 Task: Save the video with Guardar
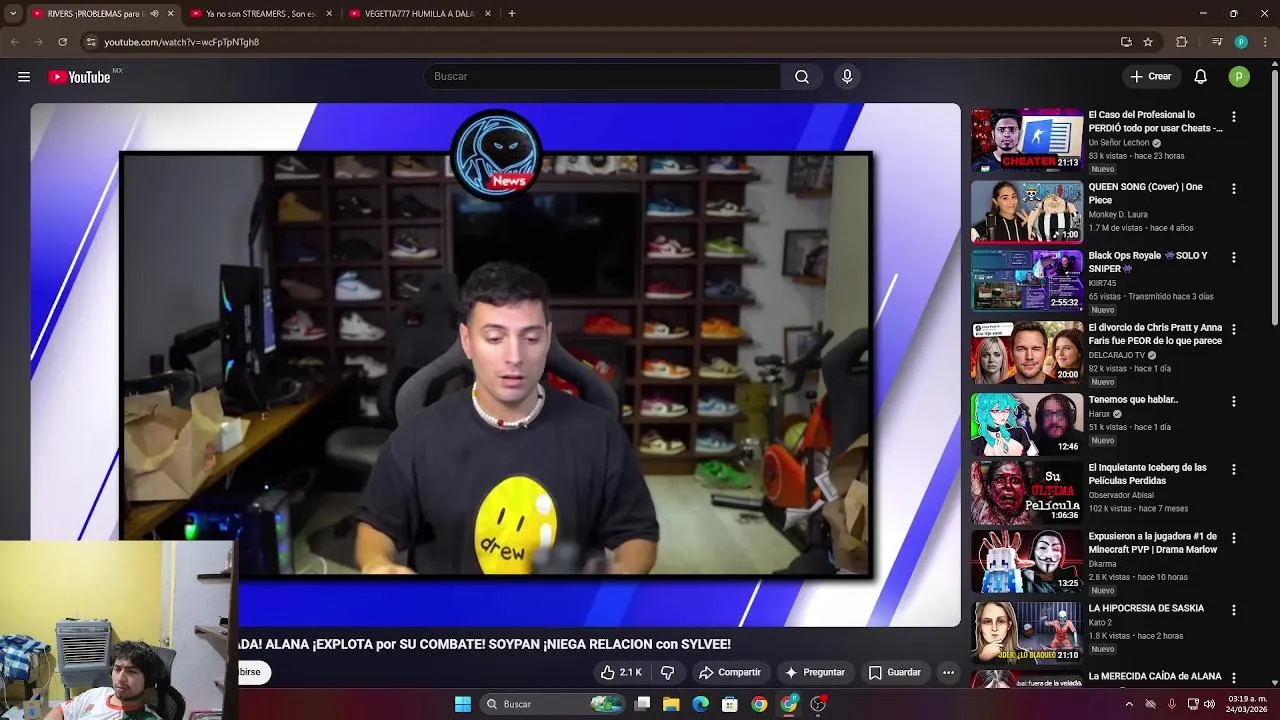point(895,672)
